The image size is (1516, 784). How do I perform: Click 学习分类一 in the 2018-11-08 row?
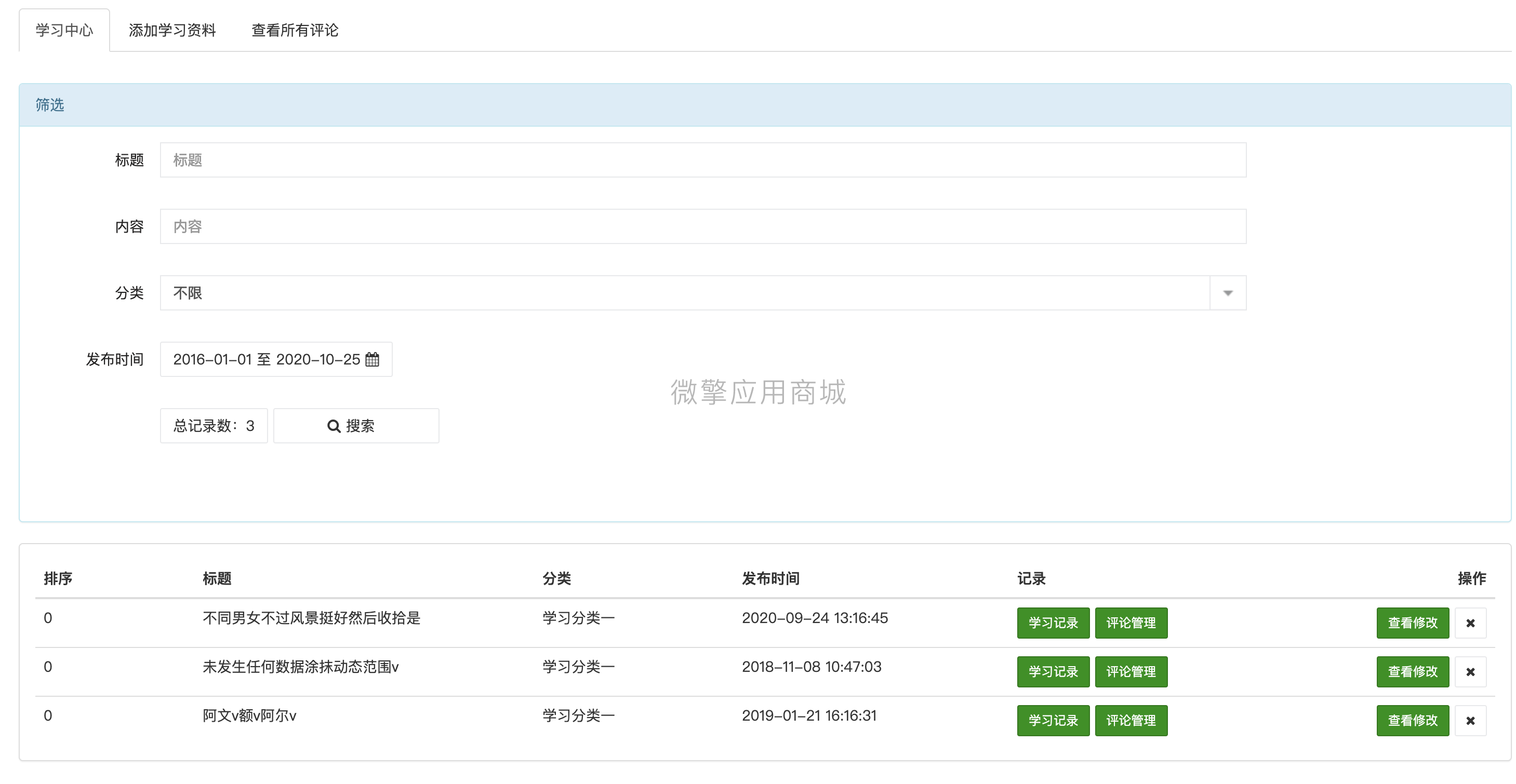coord(579,667)
